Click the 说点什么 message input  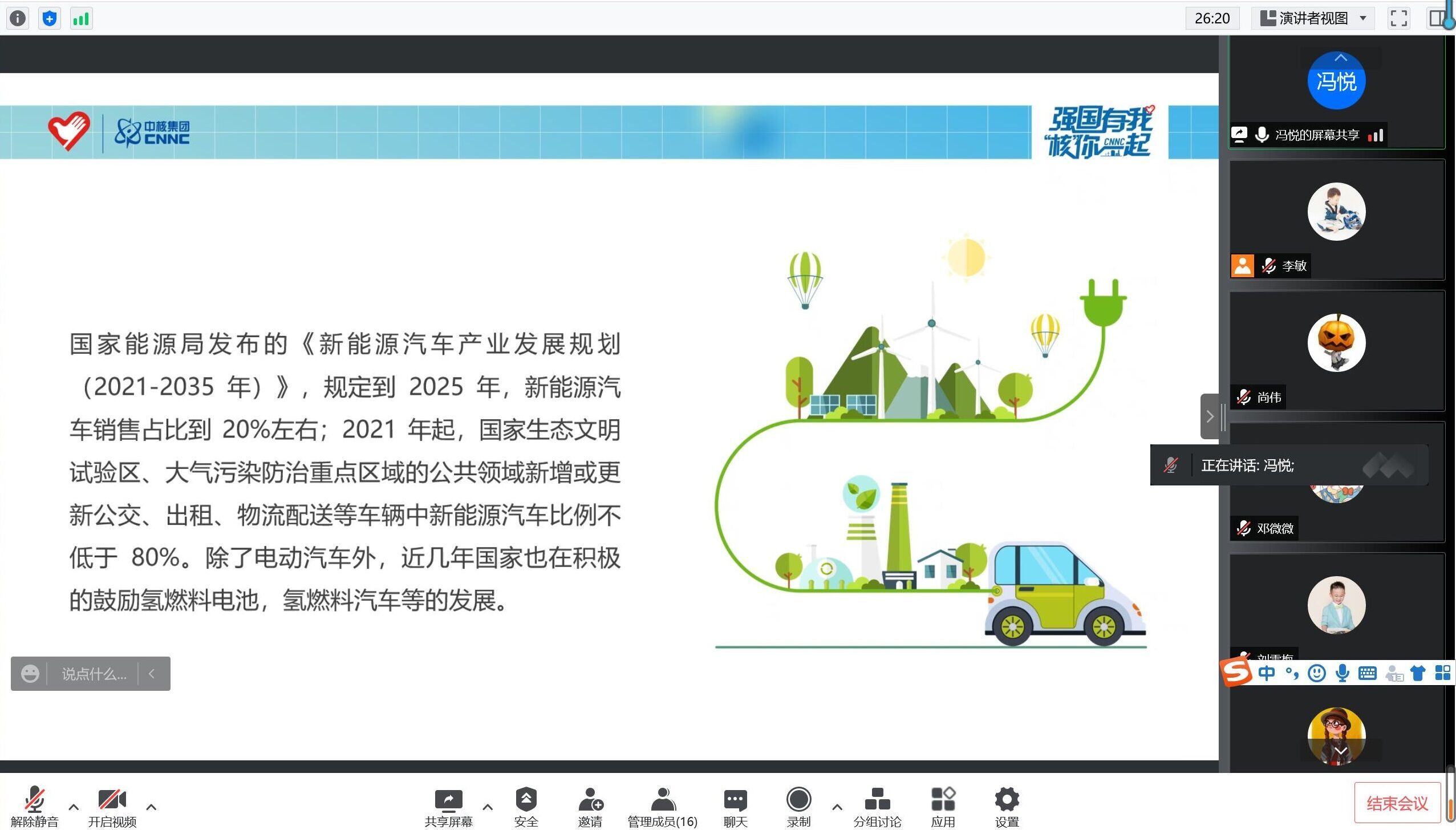94,674
